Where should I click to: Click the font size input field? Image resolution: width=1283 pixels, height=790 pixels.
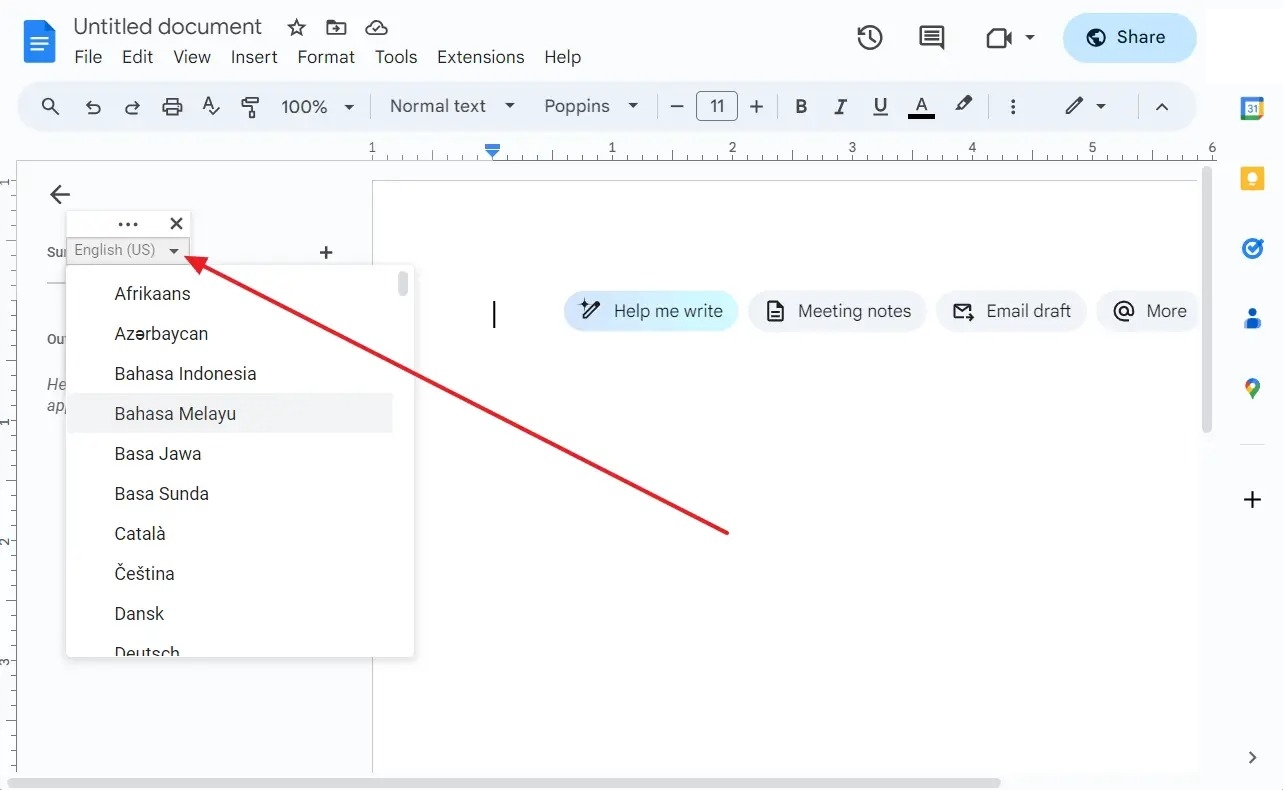pos(717,106)
